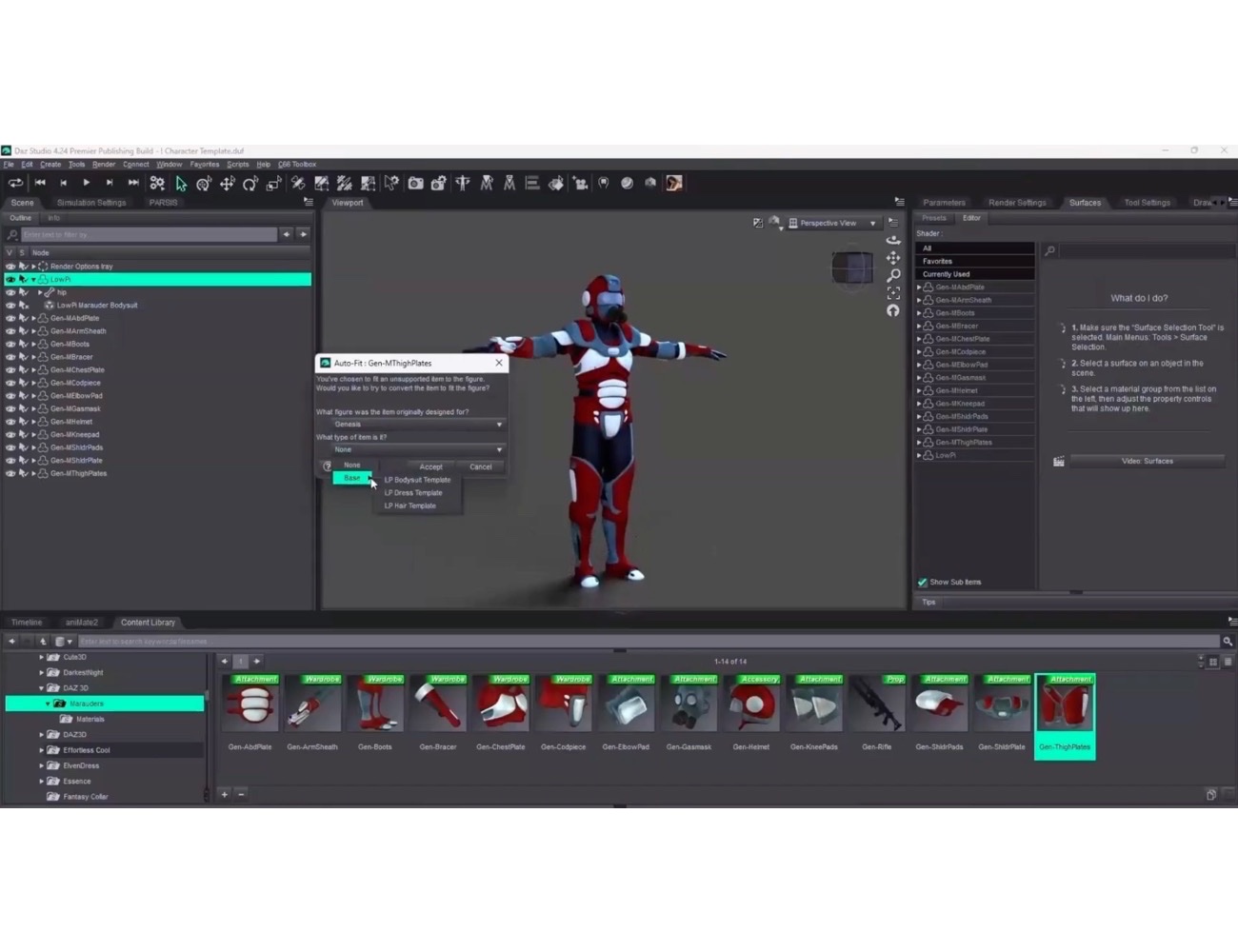Click the camera icon in the toolbar

pos(415,183)
